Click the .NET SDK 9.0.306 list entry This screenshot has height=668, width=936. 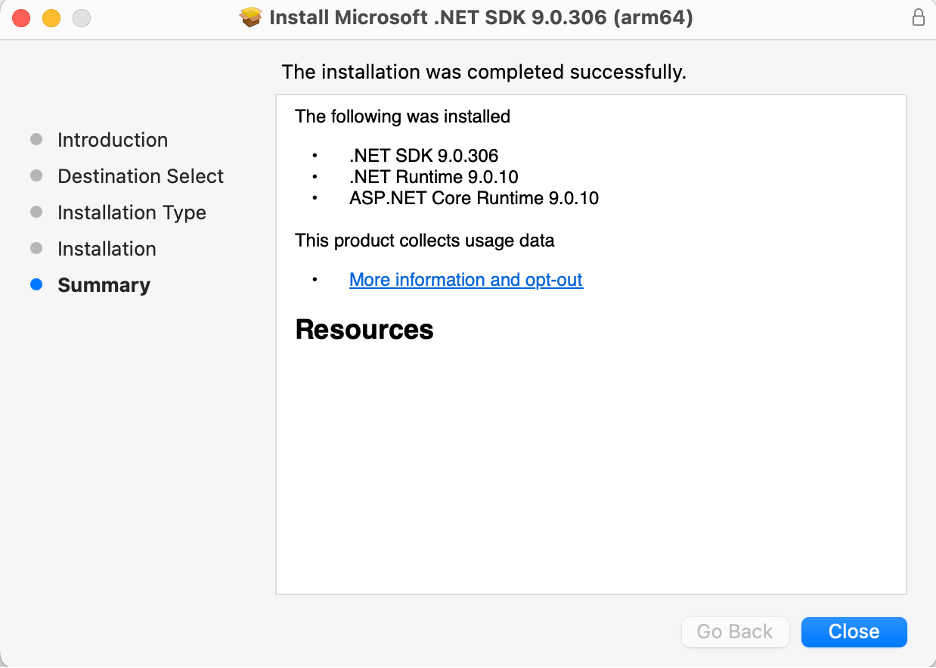click(x=423, y=156)
